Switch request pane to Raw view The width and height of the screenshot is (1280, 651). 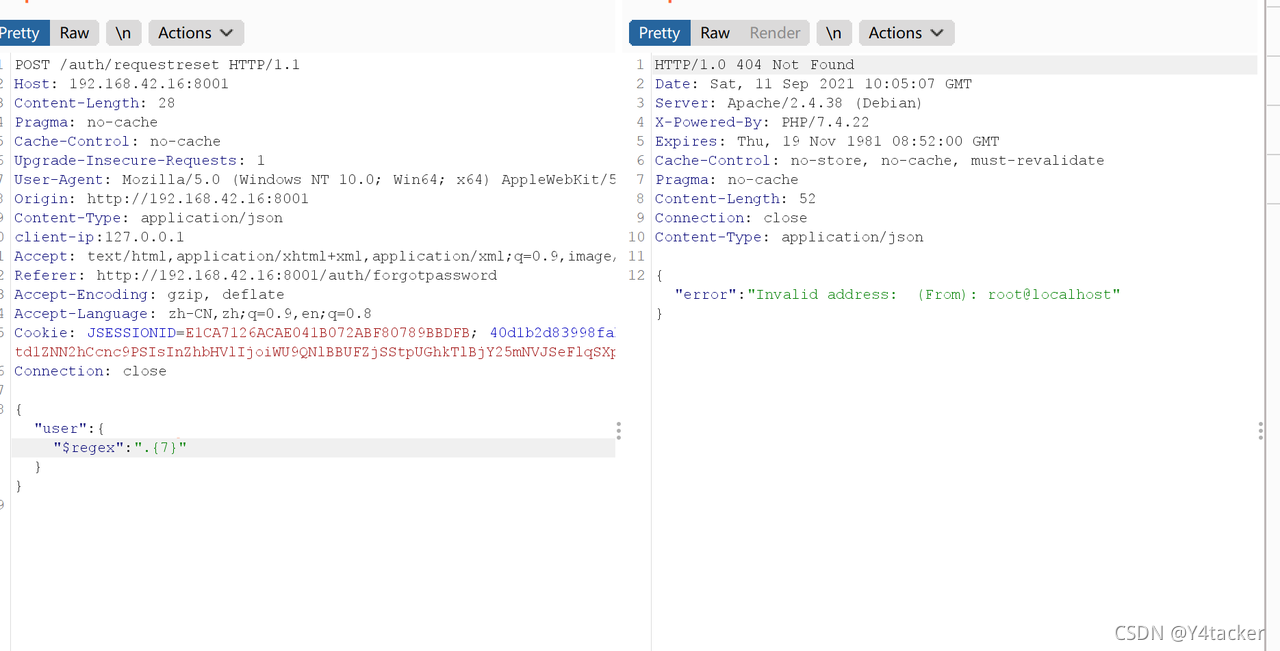74,33
